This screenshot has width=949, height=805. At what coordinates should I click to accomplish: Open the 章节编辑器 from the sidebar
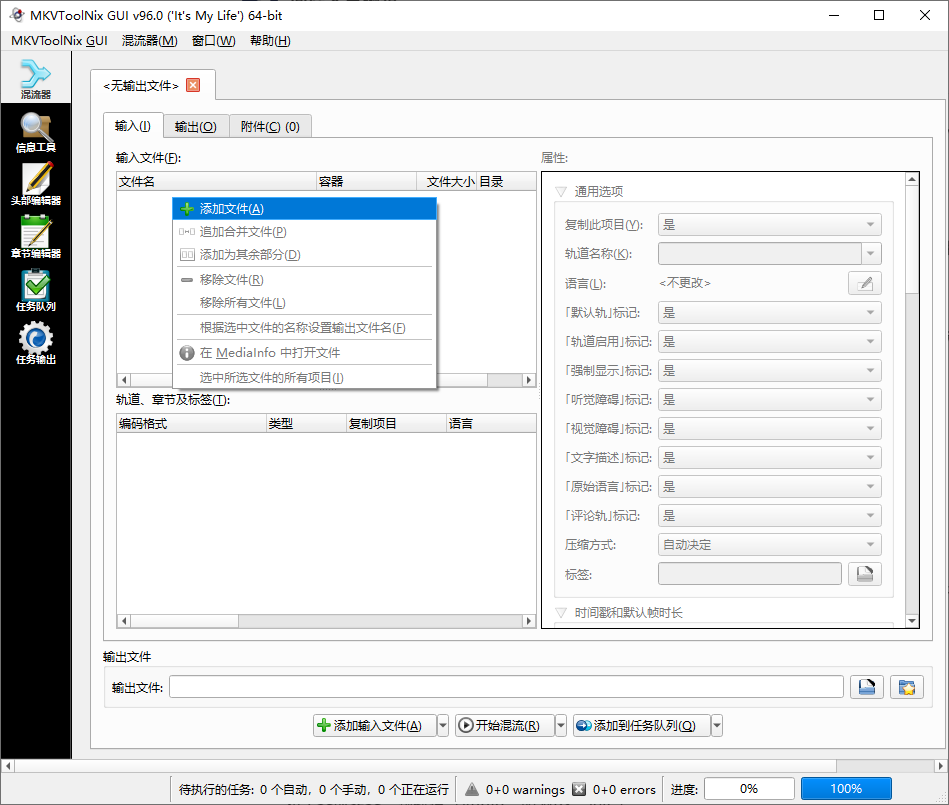click(x=36, y=238)
